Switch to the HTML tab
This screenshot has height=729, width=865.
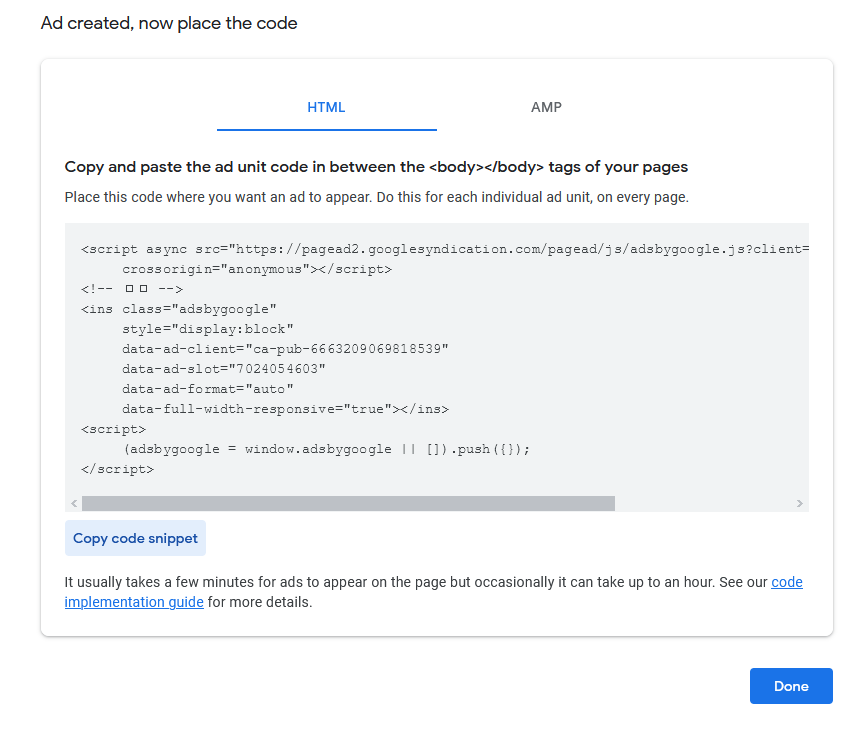(327, 107)
